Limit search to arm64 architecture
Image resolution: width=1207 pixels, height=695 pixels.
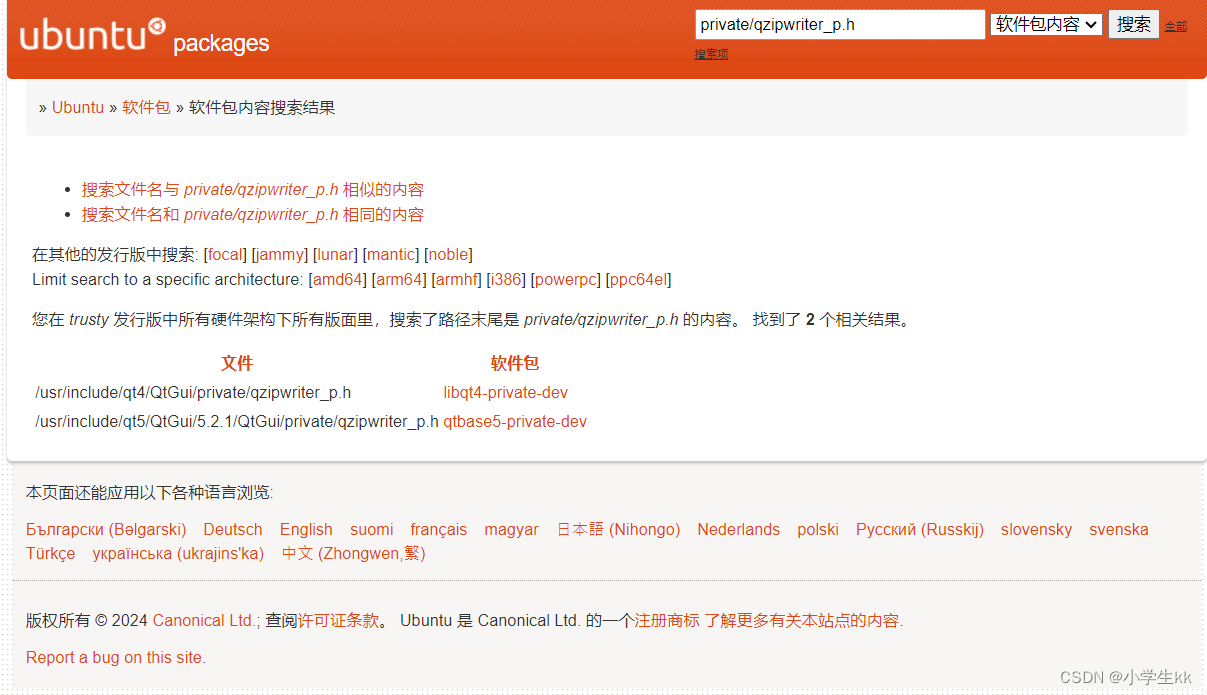coord(401,280)
